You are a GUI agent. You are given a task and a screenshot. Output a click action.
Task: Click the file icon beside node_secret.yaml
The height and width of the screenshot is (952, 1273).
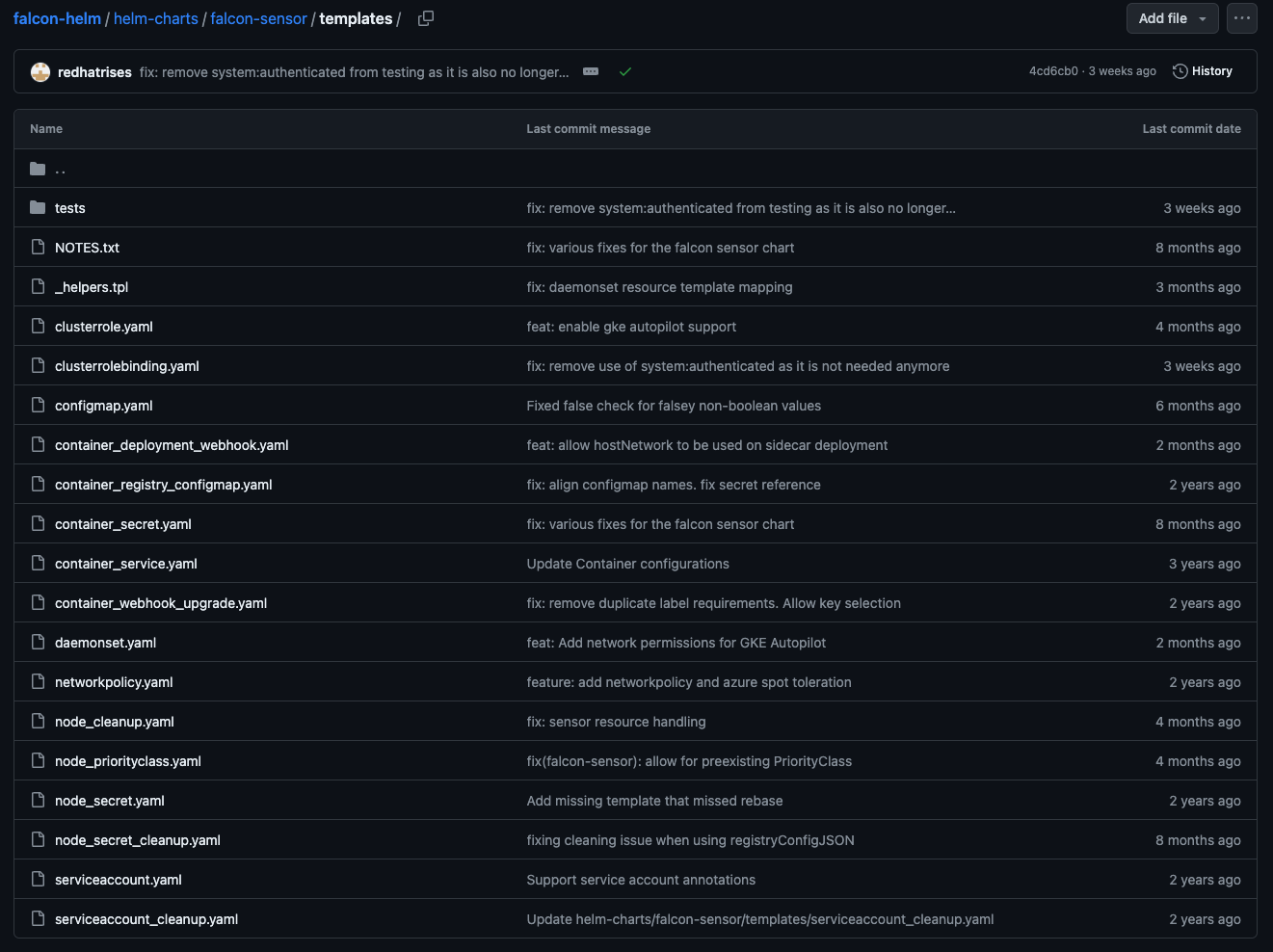[38, 801]
